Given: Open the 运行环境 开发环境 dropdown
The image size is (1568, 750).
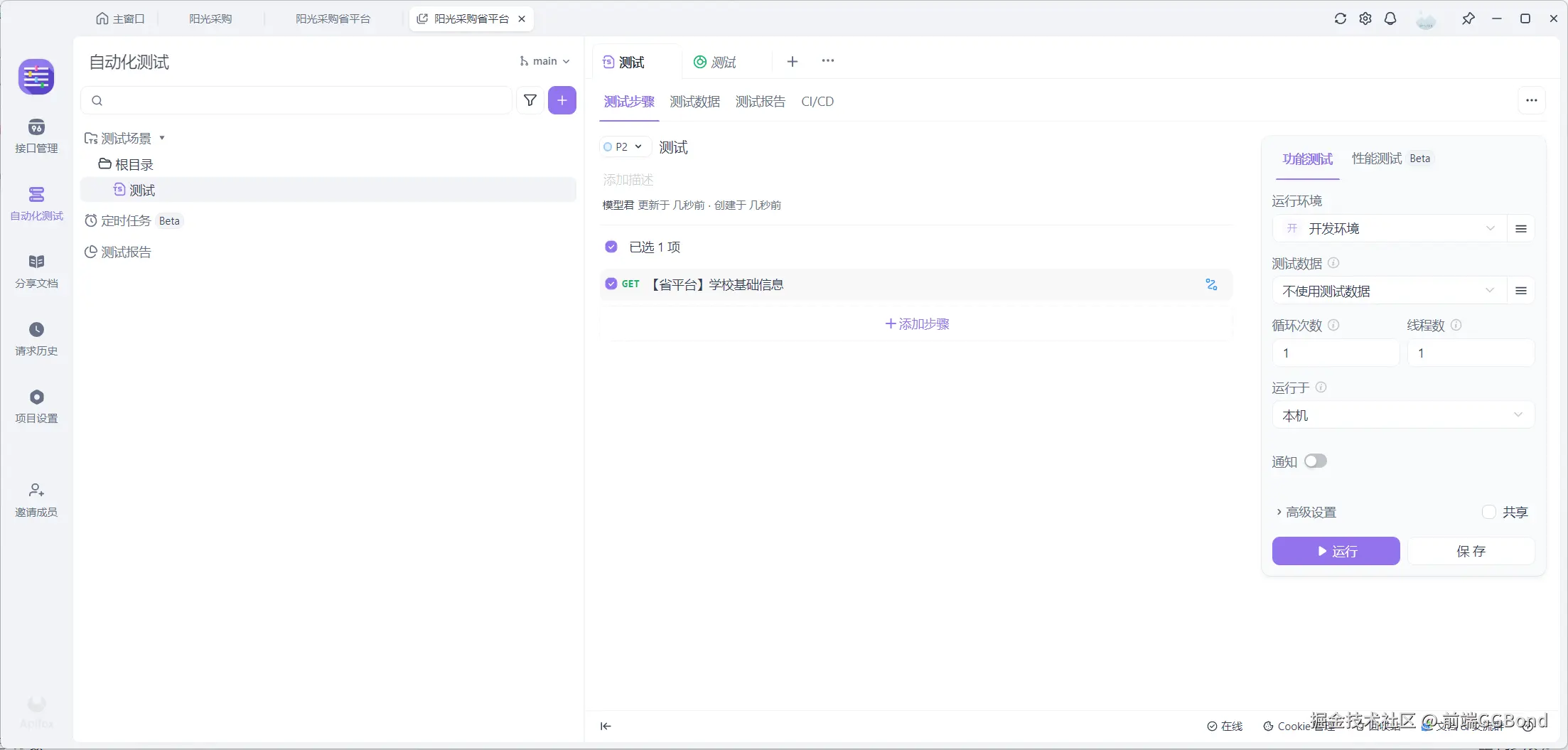Looking at the screenshot, I should pos(1390,228).
